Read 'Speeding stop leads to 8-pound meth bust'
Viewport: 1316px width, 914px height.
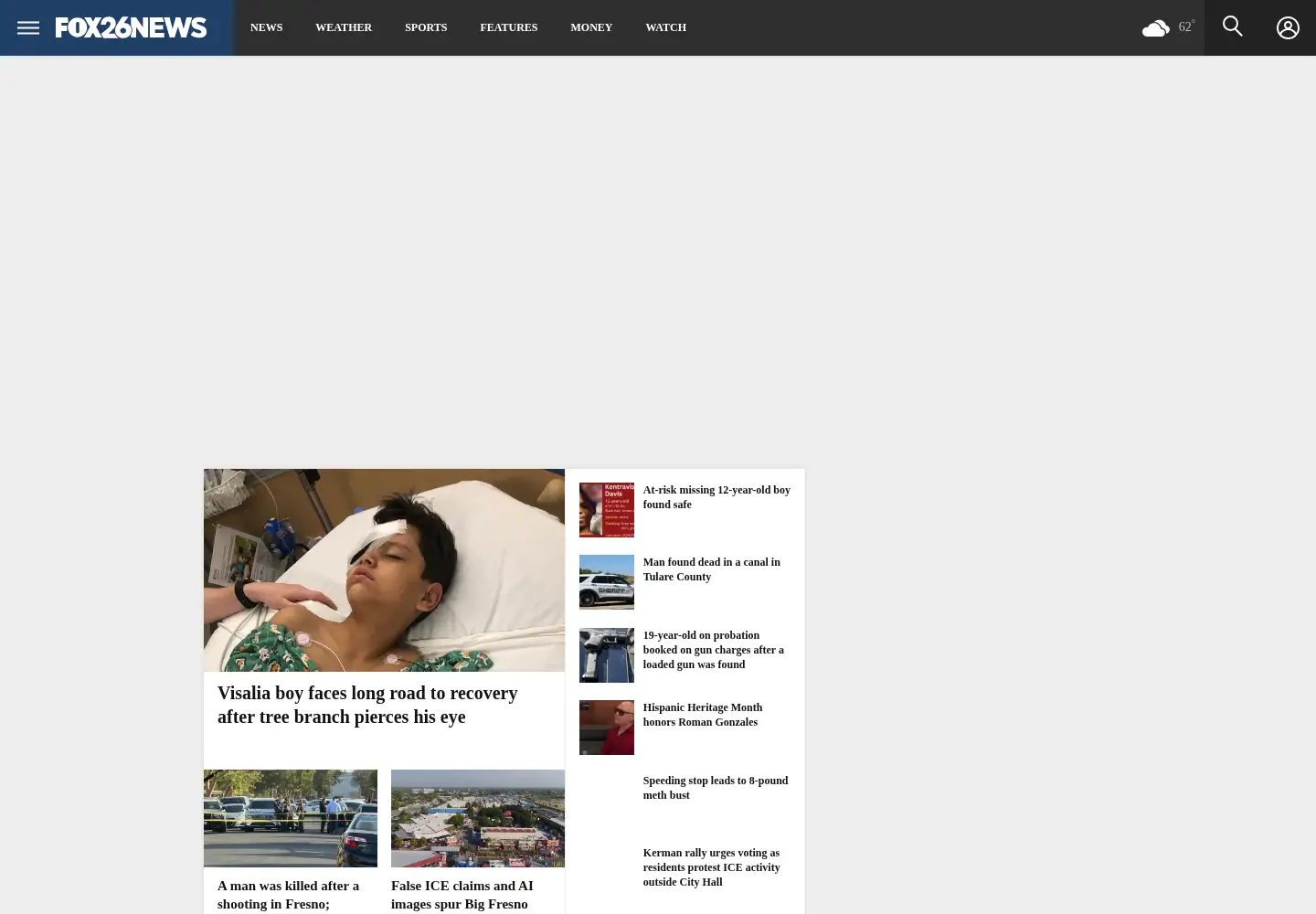(716, 788)
